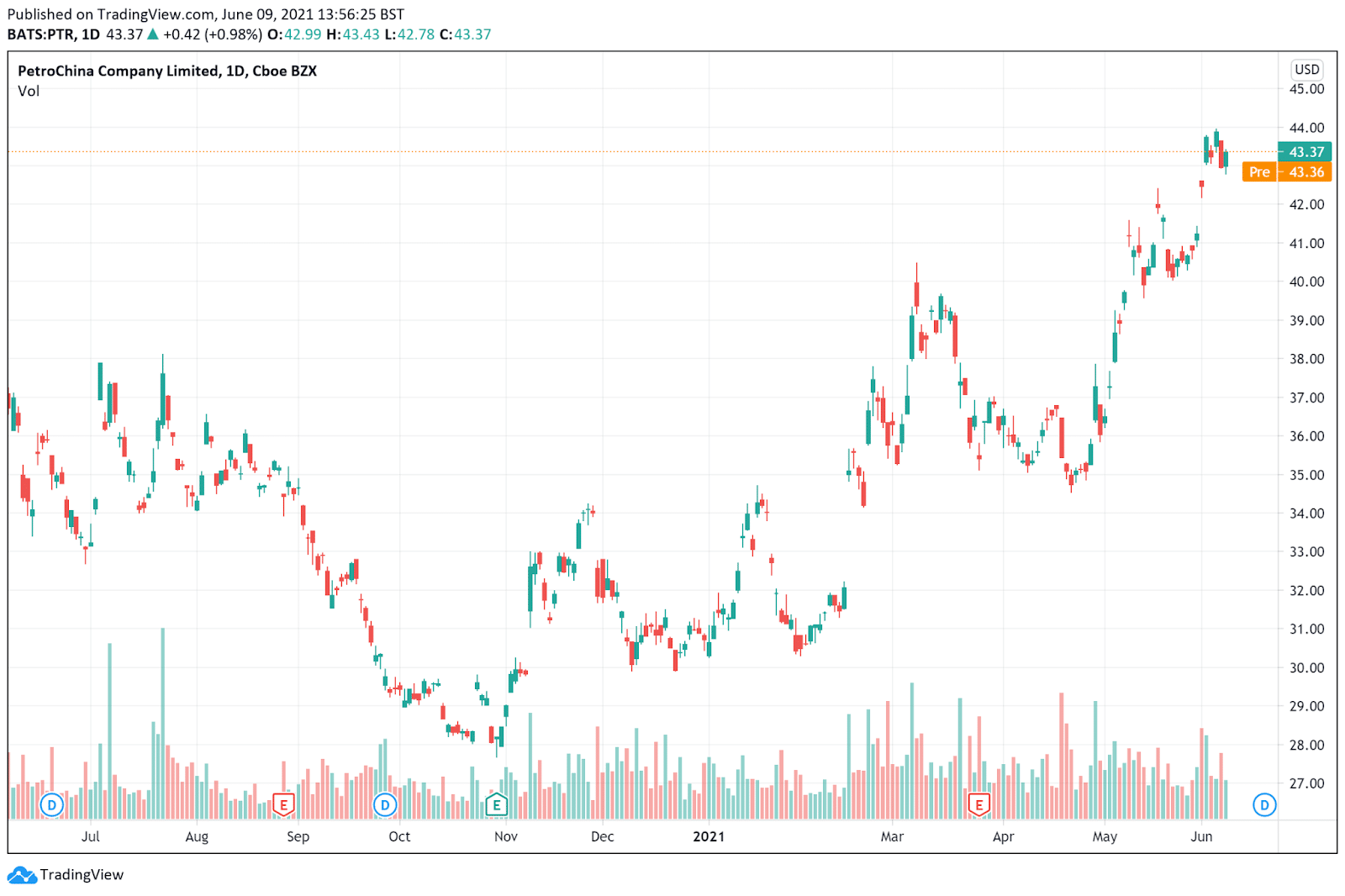Click the Mar label on time axis
This screenshot has height=896, width=1345.
click(892, 836)
